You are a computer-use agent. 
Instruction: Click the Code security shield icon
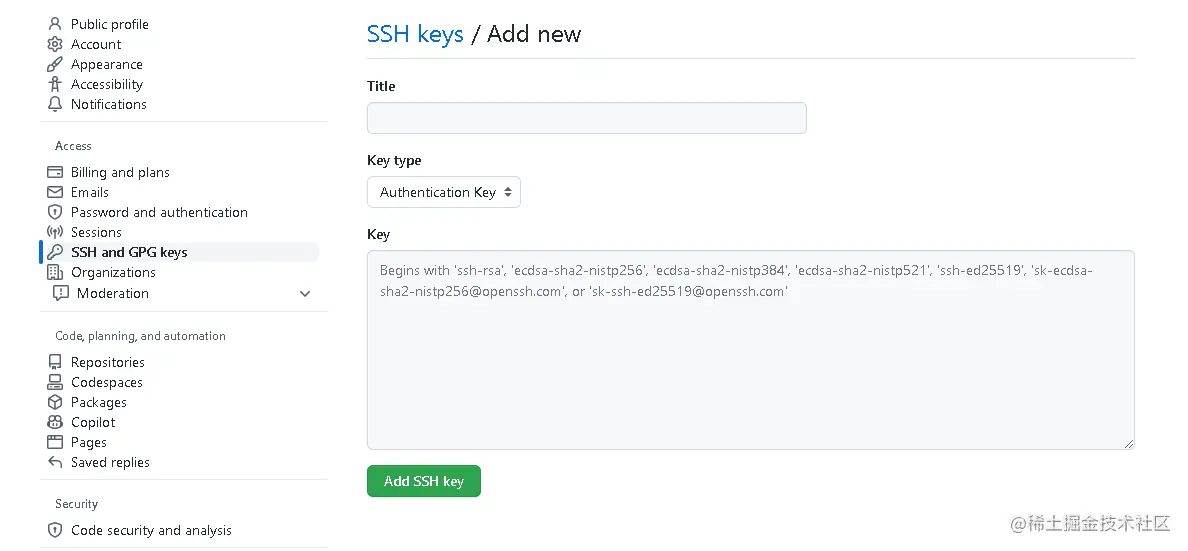tap(55, 530)
